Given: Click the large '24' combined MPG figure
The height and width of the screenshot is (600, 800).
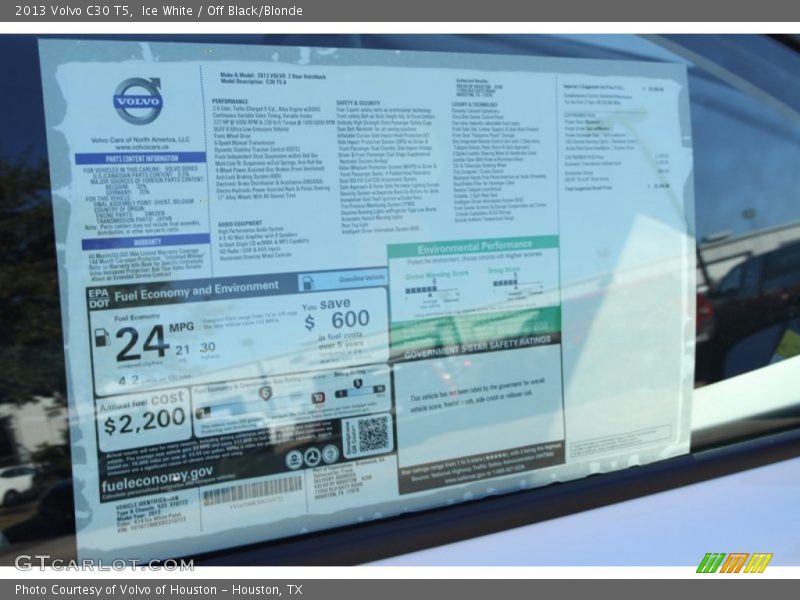Looking at the screenshot, I should click(142, 343).
